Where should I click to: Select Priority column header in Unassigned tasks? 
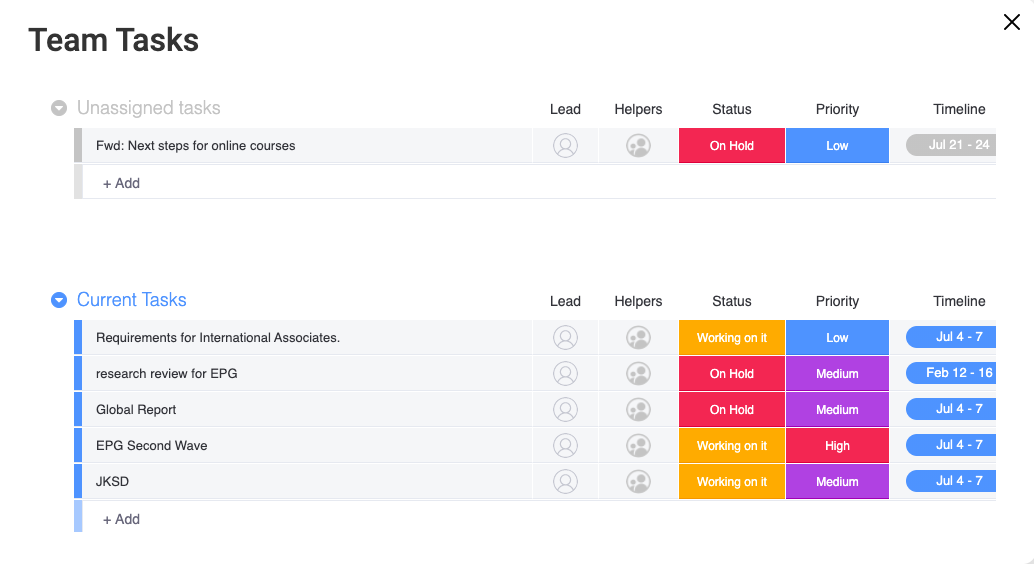[x=837, y=110]
